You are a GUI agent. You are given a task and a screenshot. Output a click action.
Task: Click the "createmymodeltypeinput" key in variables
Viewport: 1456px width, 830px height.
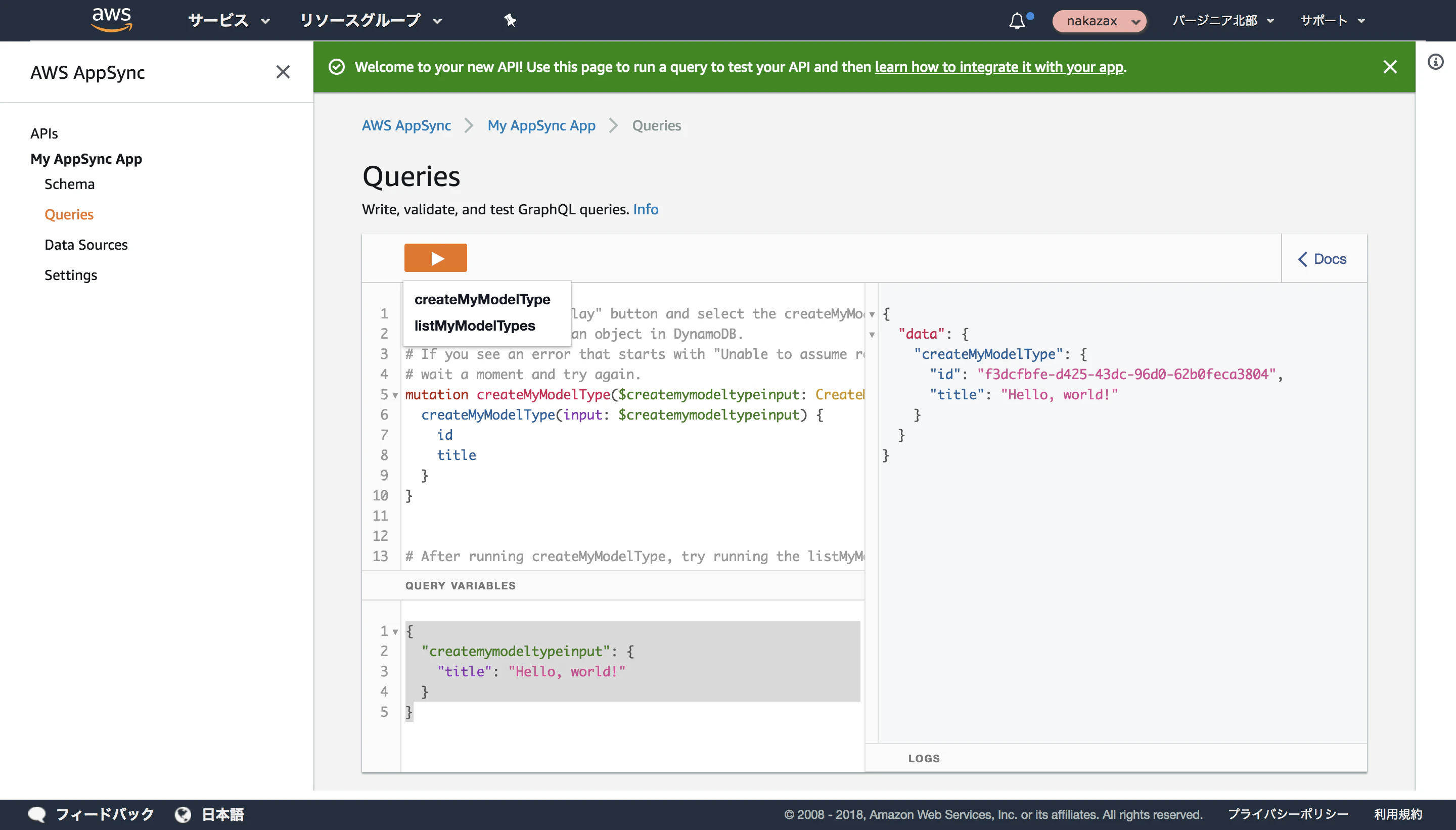click(x=516, y=651)
